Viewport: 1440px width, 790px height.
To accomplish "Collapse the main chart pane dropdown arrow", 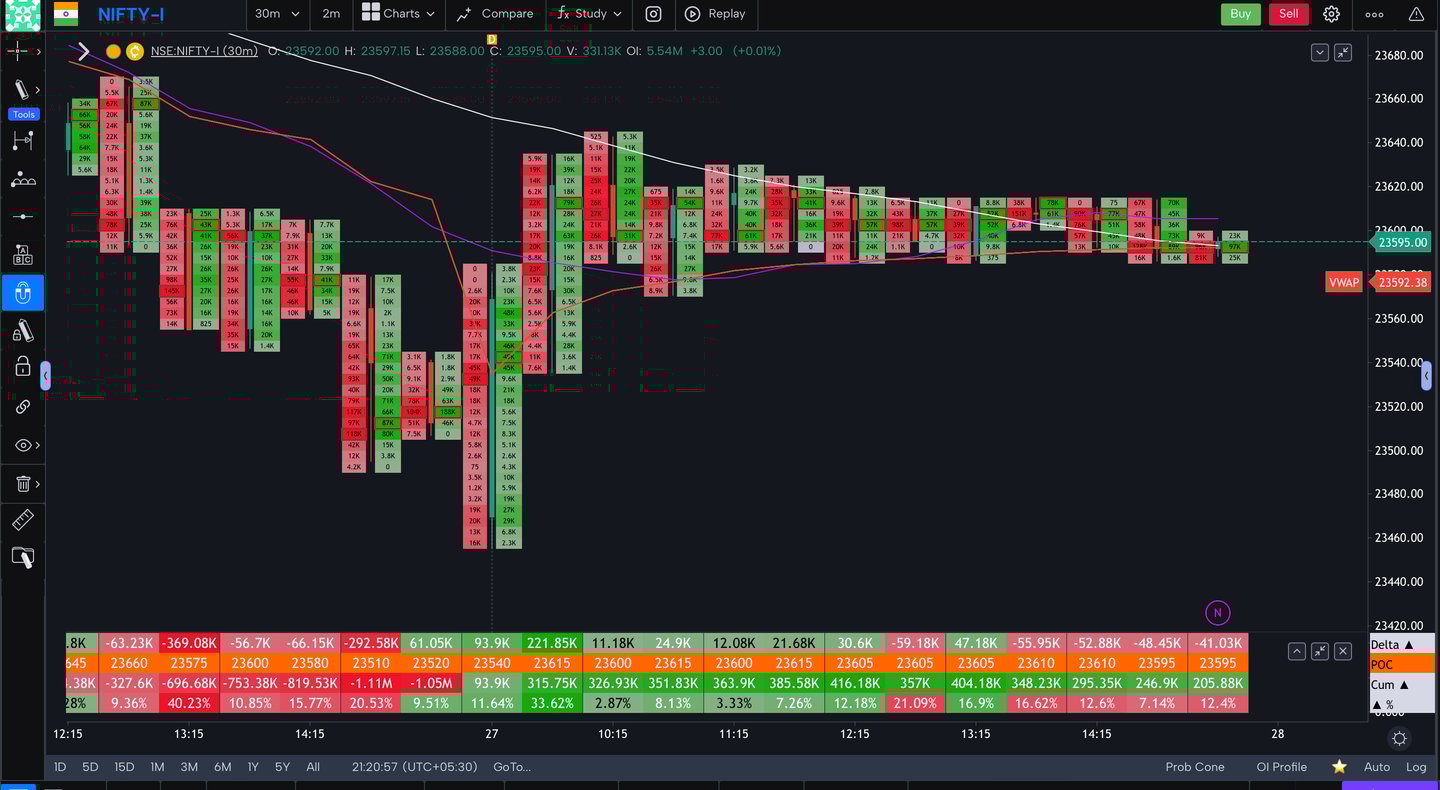I will click(x=1320, y=52).
